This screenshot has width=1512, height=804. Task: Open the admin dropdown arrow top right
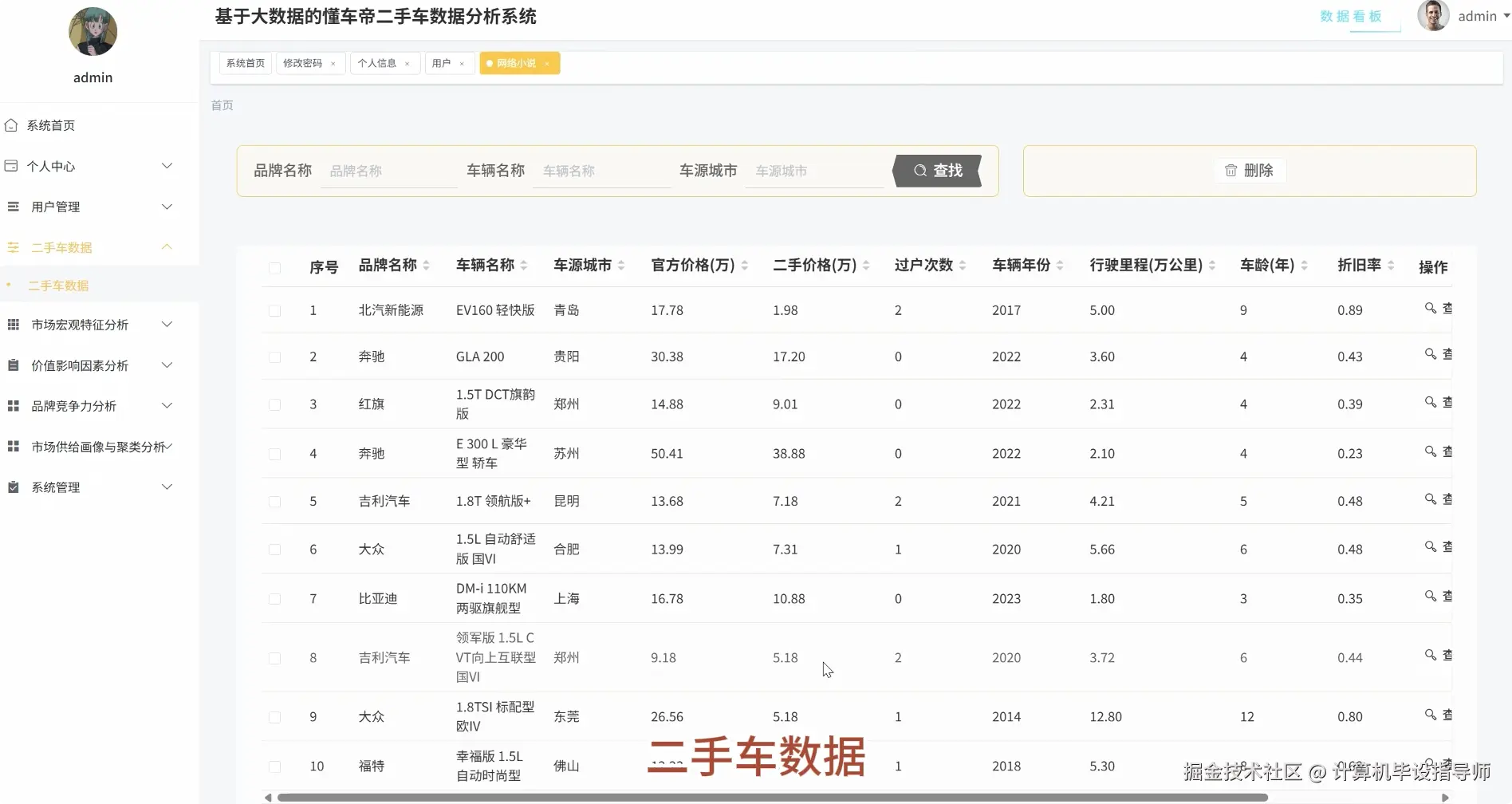1506,16
